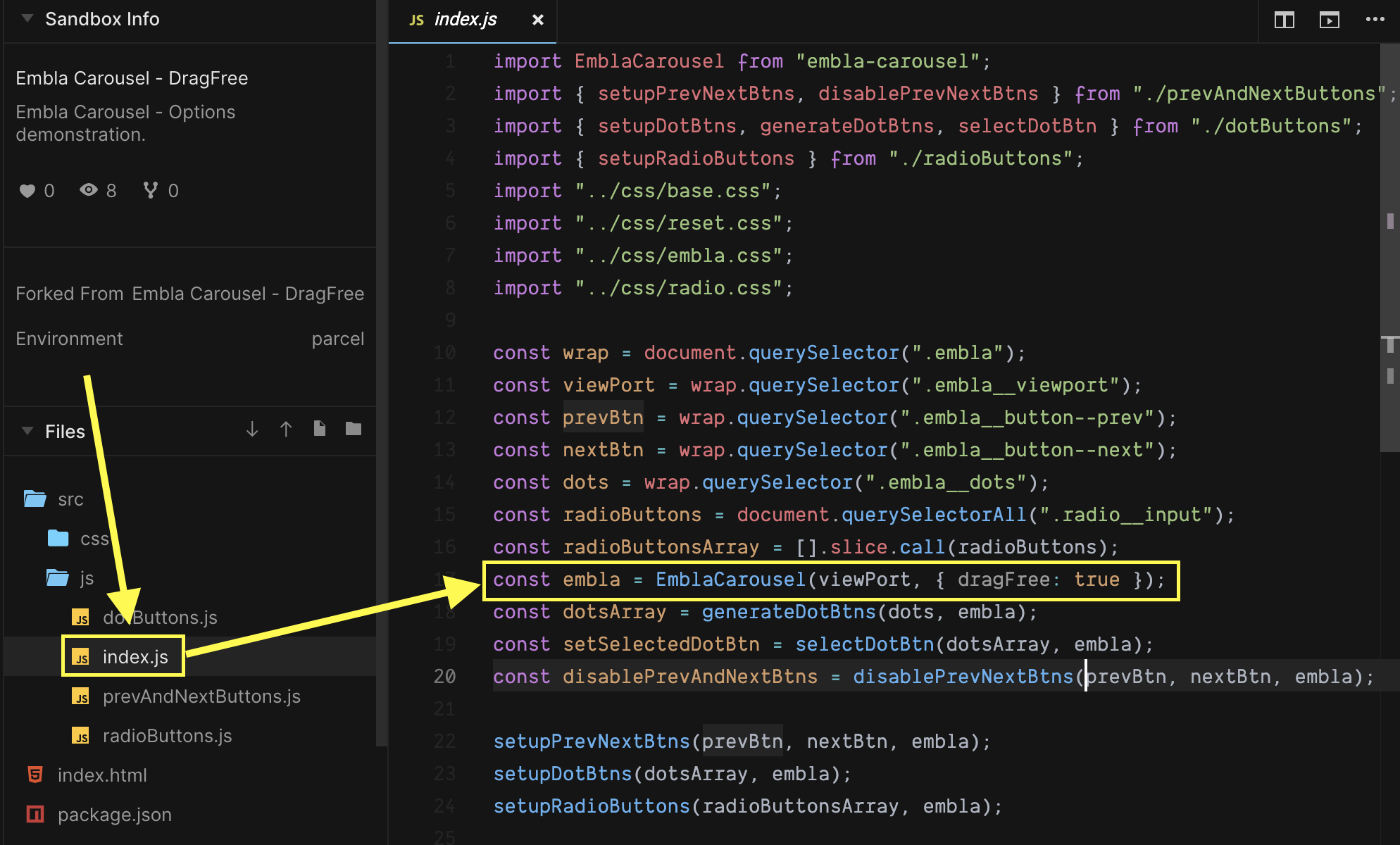Split the editor into two panes
The height and width of the screenshot is (845, 1400).
point(1284,20)
